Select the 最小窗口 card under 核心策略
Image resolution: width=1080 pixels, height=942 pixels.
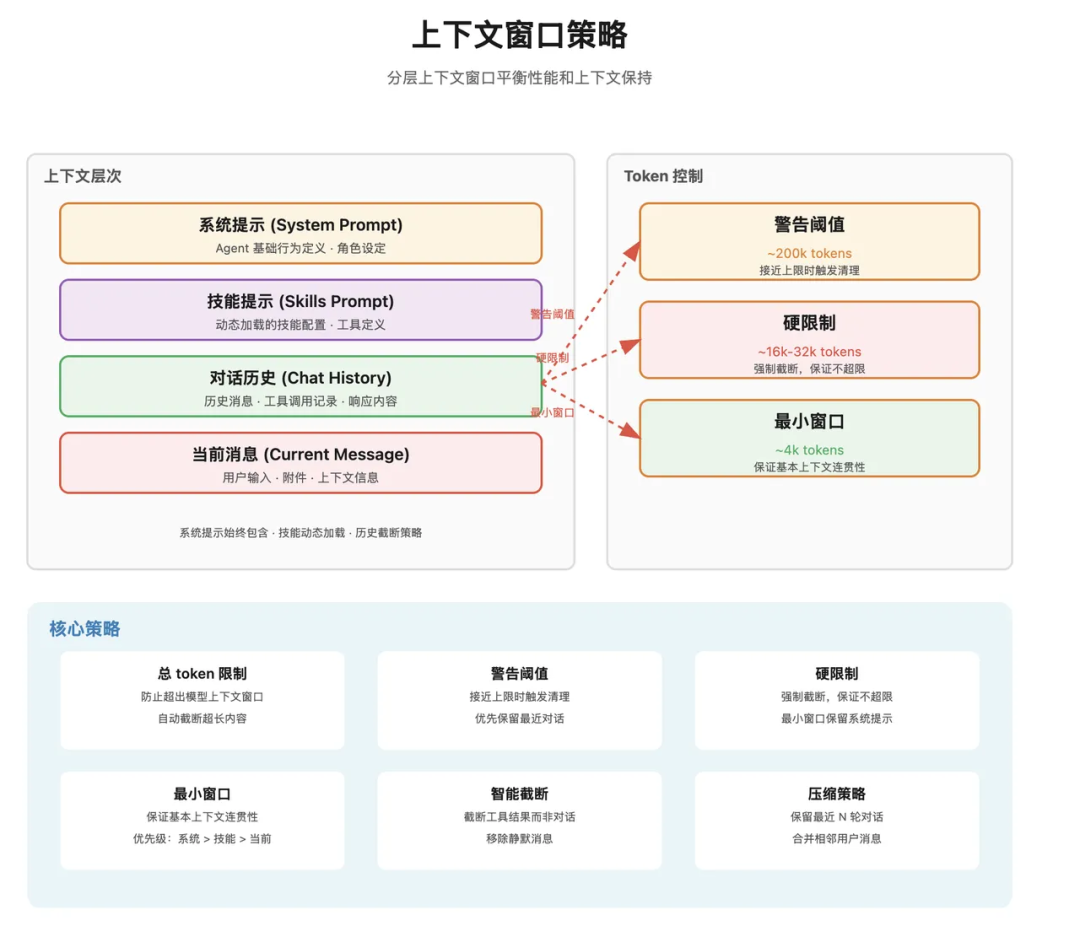201,820
